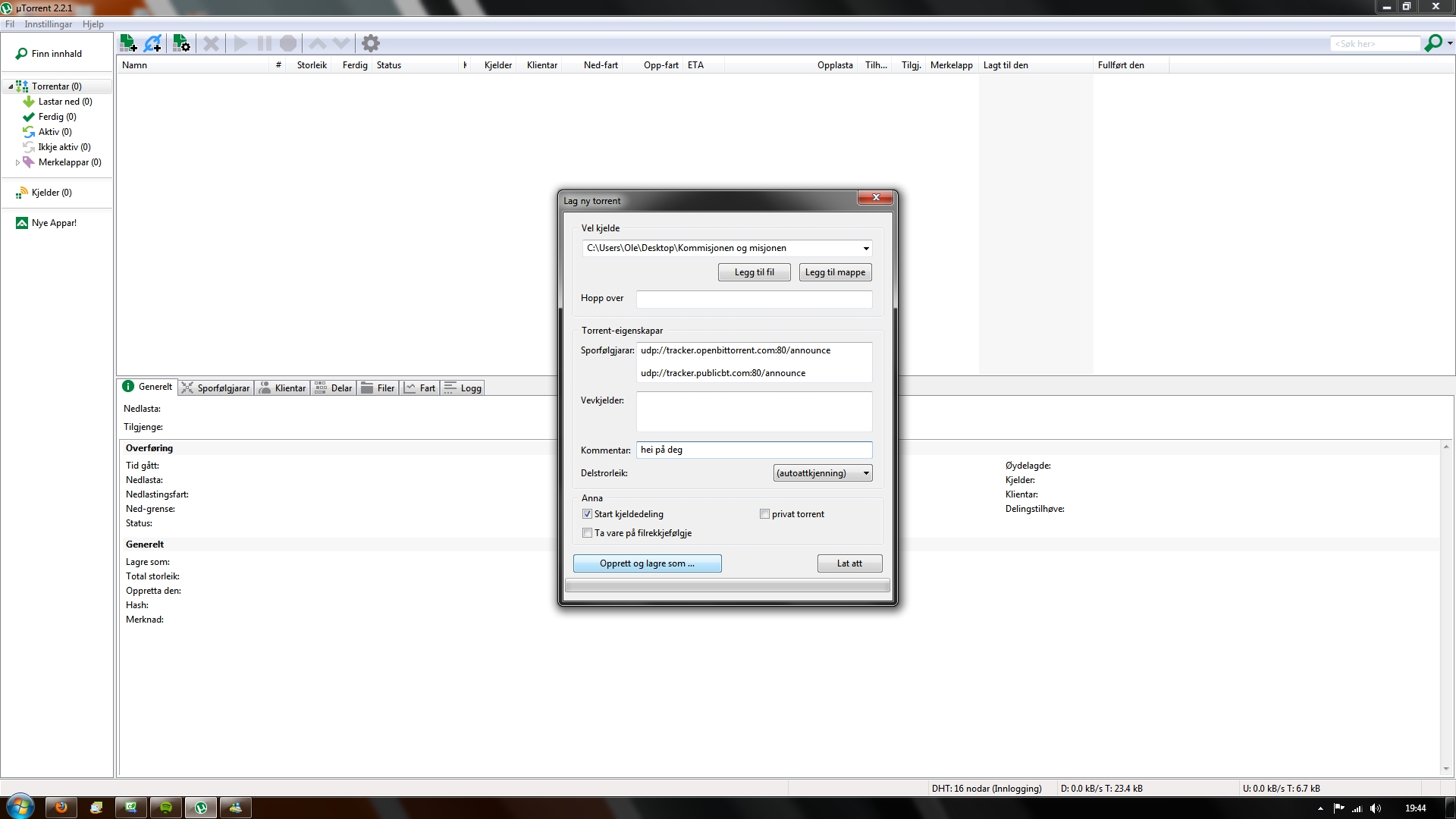Click the Hopp over input field
Viewport: 1456px width, 819px height.
[754, 299]
